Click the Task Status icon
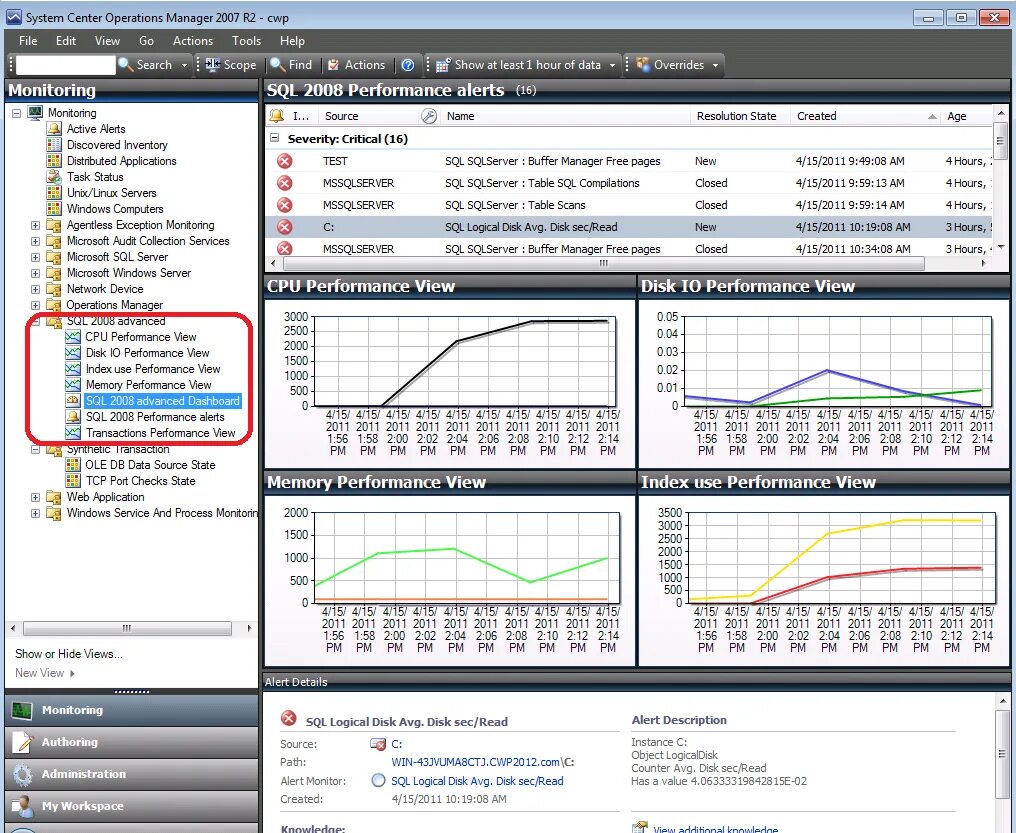This screenshot has width=1016, height=833. [x=54, y=177]
